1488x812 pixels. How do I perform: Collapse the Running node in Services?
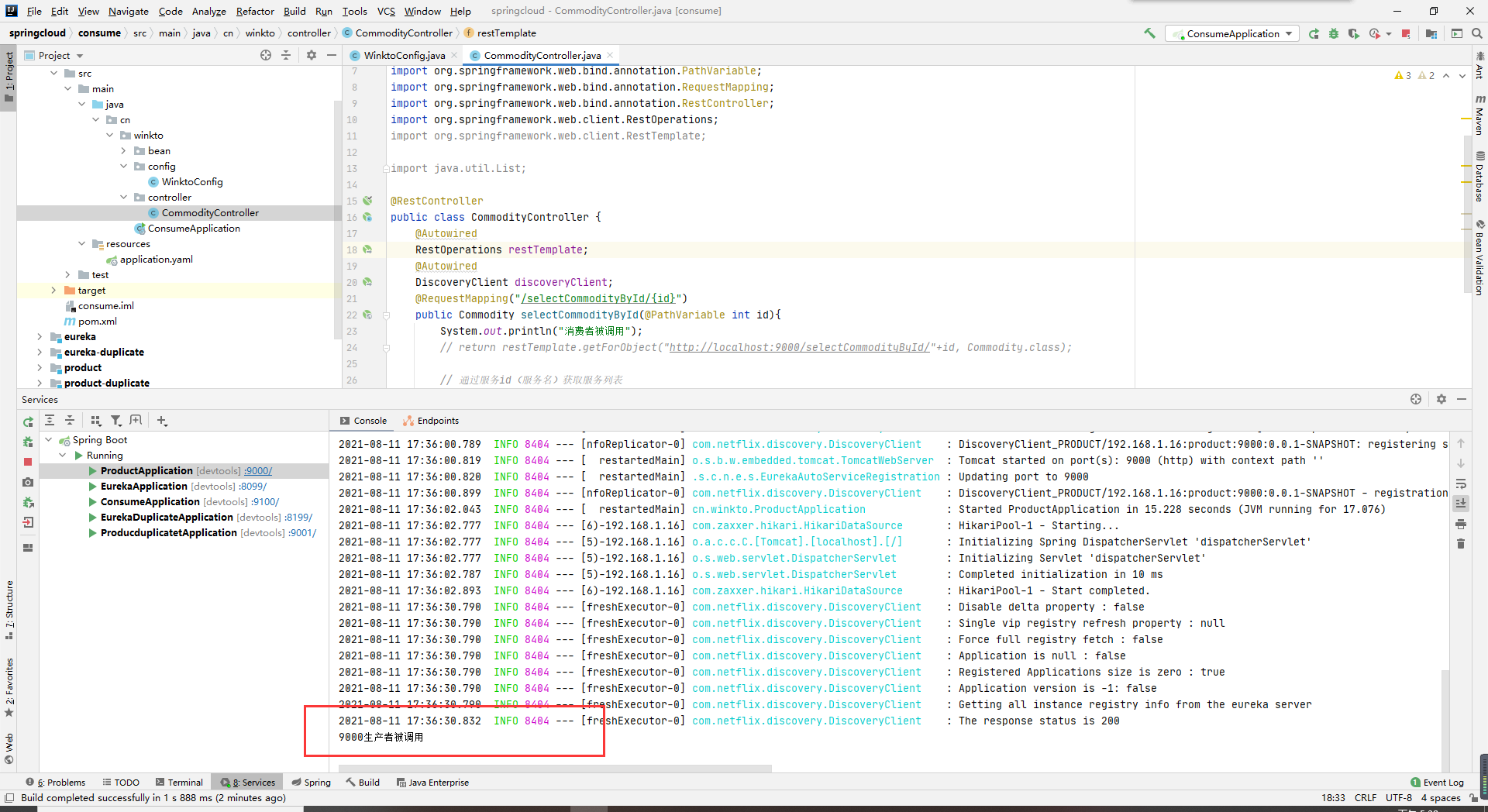[64, 456]
